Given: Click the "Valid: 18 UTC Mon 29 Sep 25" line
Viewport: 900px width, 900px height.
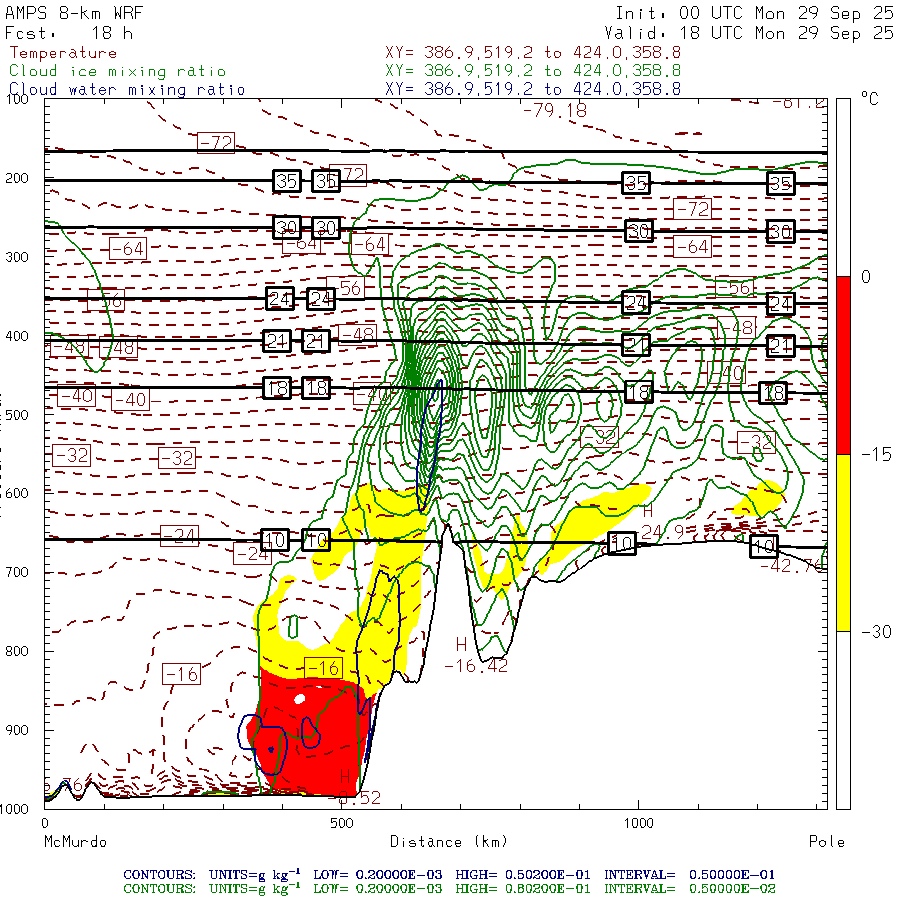Looking at the screenshot, I should pyautogui.click(x=749, y=33).
